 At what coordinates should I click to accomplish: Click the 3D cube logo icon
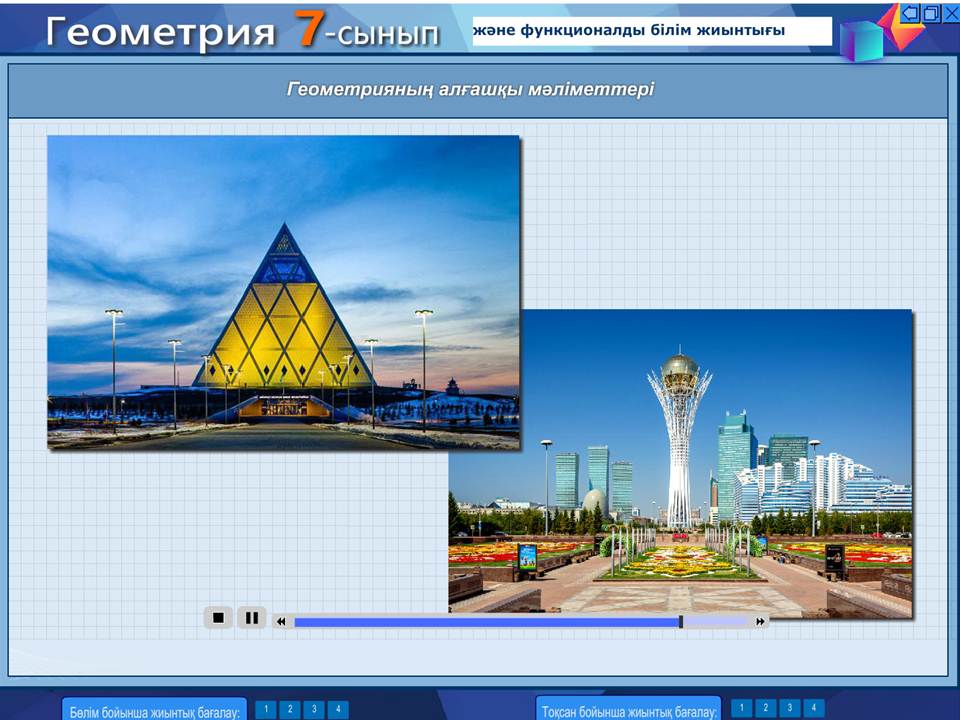pos(860,40)
